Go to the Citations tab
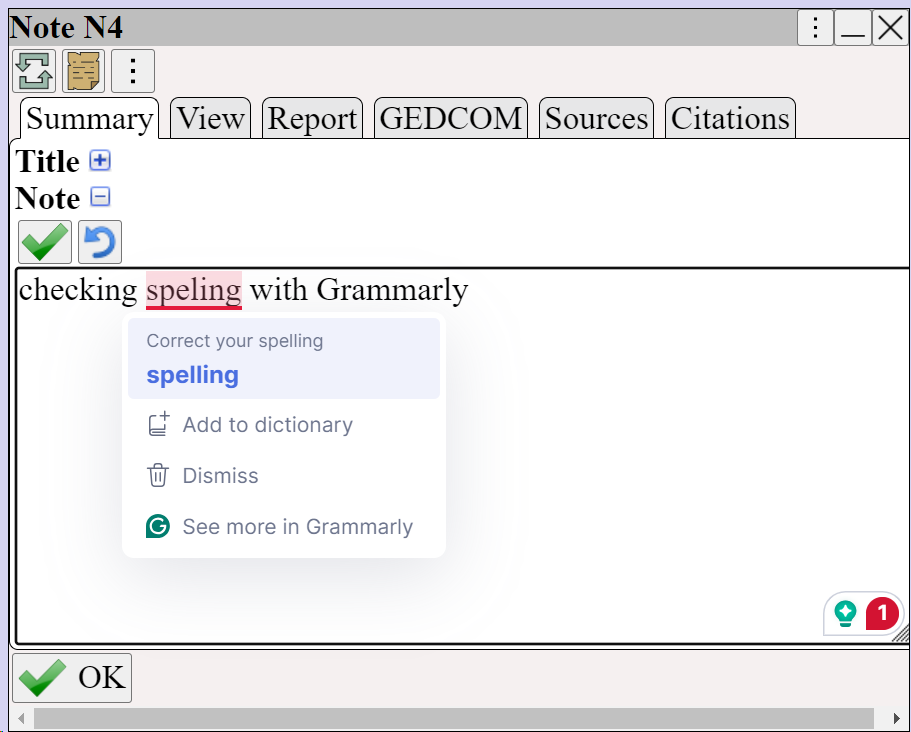911x732 pixels. pyautogui.click(x=730, y=119)
